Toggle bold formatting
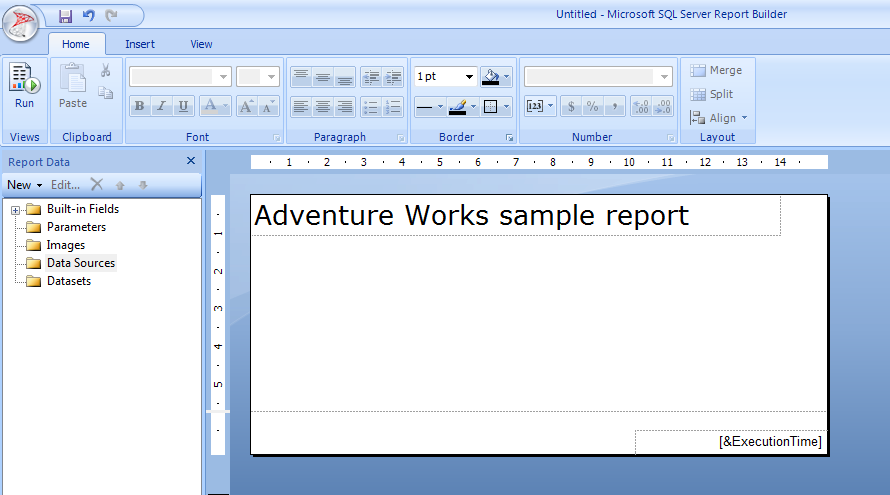This screenshot has width=890, height=495. click(140, 106)
